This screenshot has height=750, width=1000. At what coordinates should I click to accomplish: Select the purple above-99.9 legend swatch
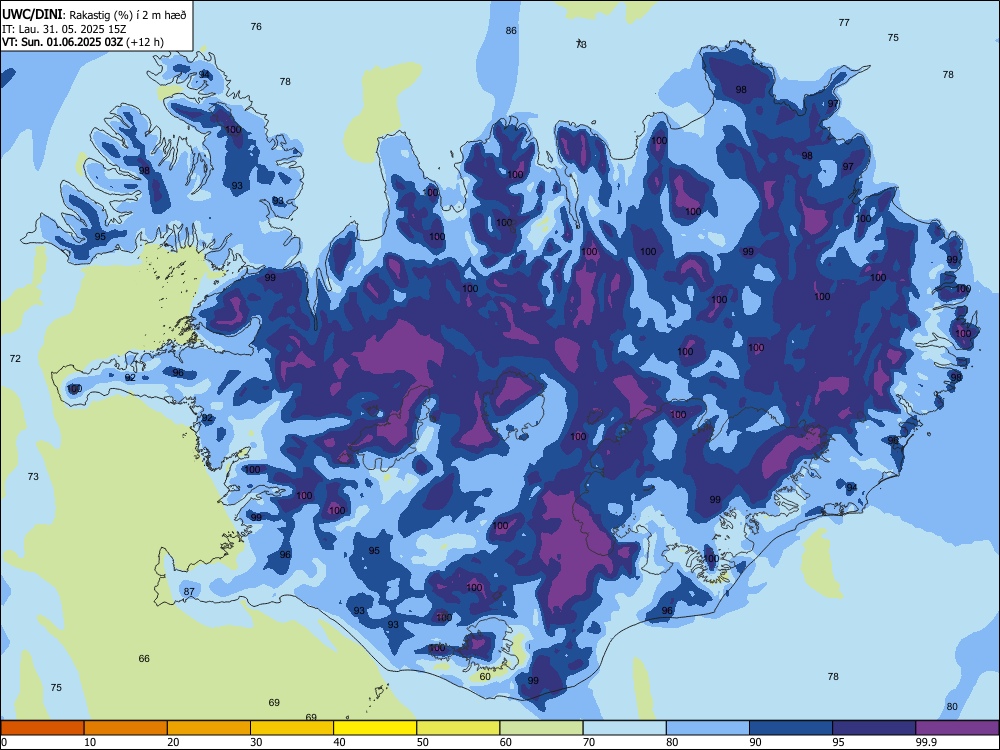(x=957, y=728)
